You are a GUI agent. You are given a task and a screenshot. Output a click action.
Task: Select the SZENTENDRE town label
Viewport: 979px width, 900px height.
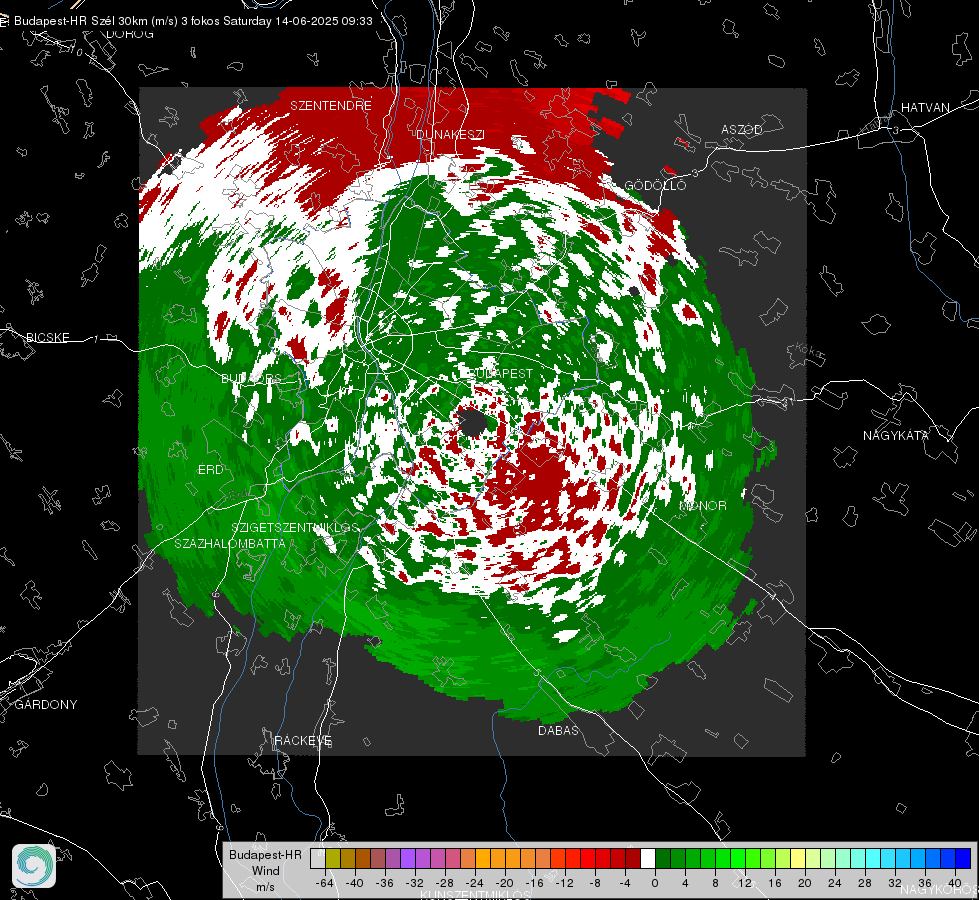tap(331, 106)
